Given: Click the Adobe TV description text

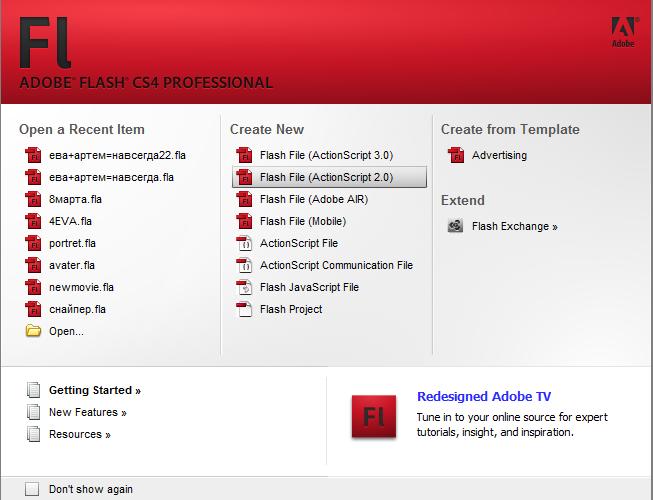Looking at the screenshot, I should pyautogui.click(x=512, y=425).
